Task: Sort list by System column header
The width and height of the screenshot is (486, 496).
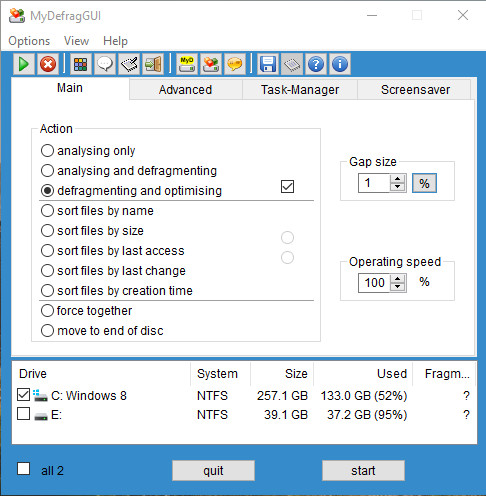Action: (x=220, y=374)
